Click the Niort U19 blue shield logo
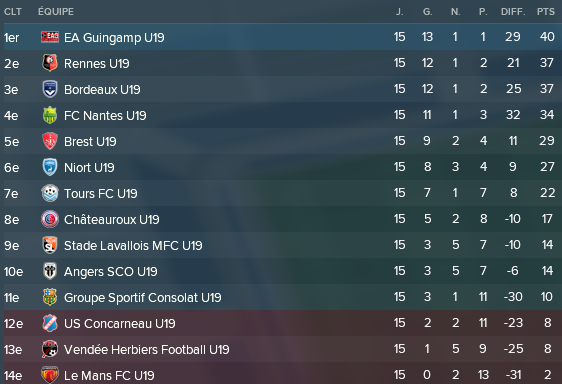 (50, 167)
